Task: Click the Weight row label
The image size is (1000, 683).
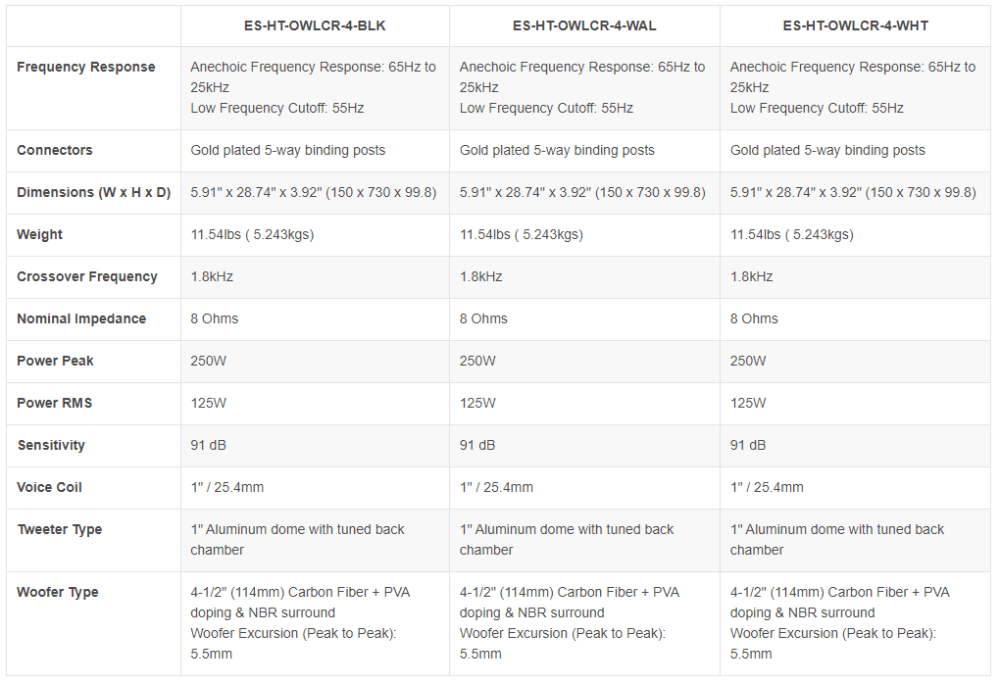Action: point(40,235)
